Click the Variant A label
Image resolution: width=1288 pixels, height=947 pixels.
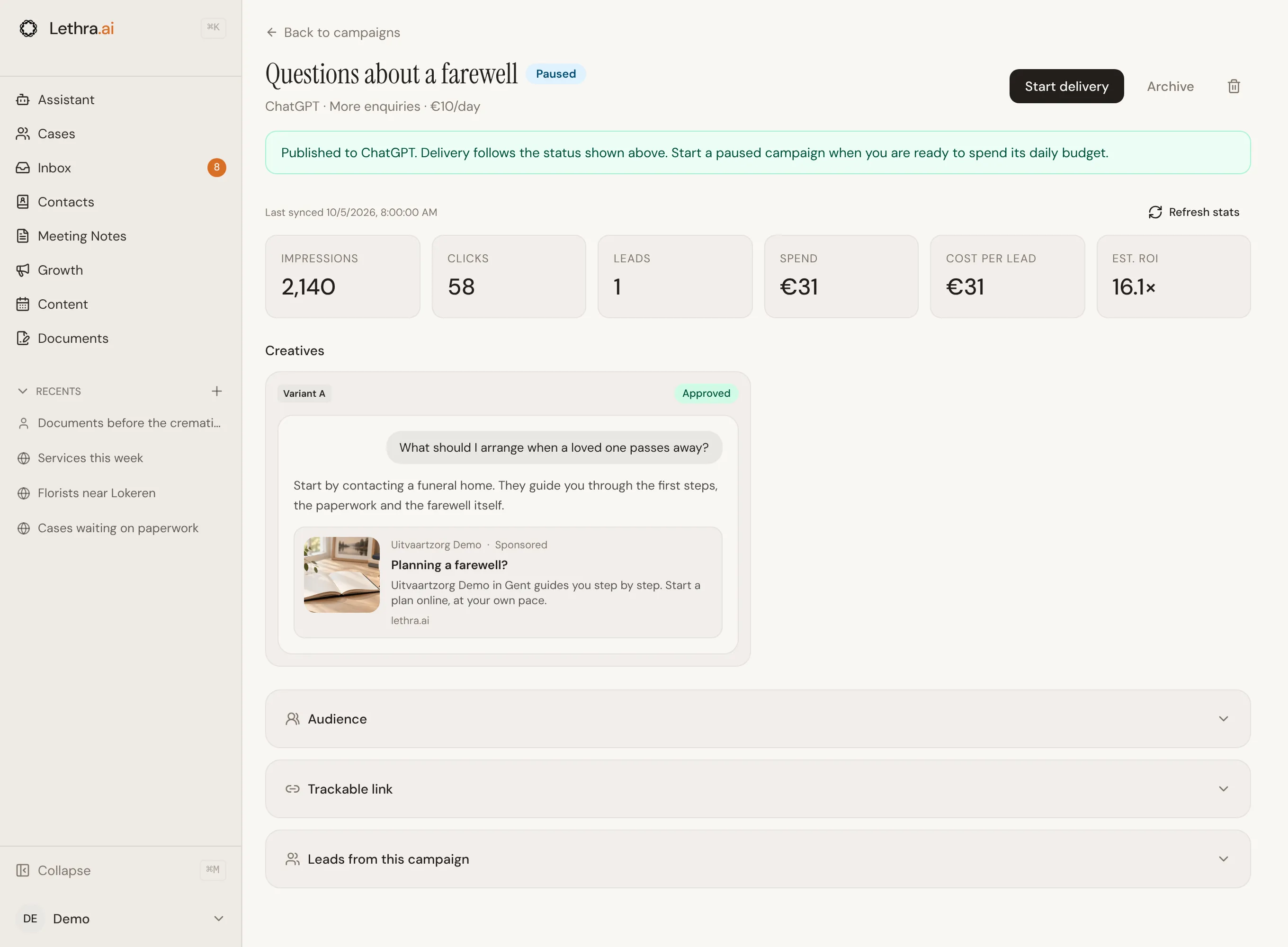coord(304,393)
